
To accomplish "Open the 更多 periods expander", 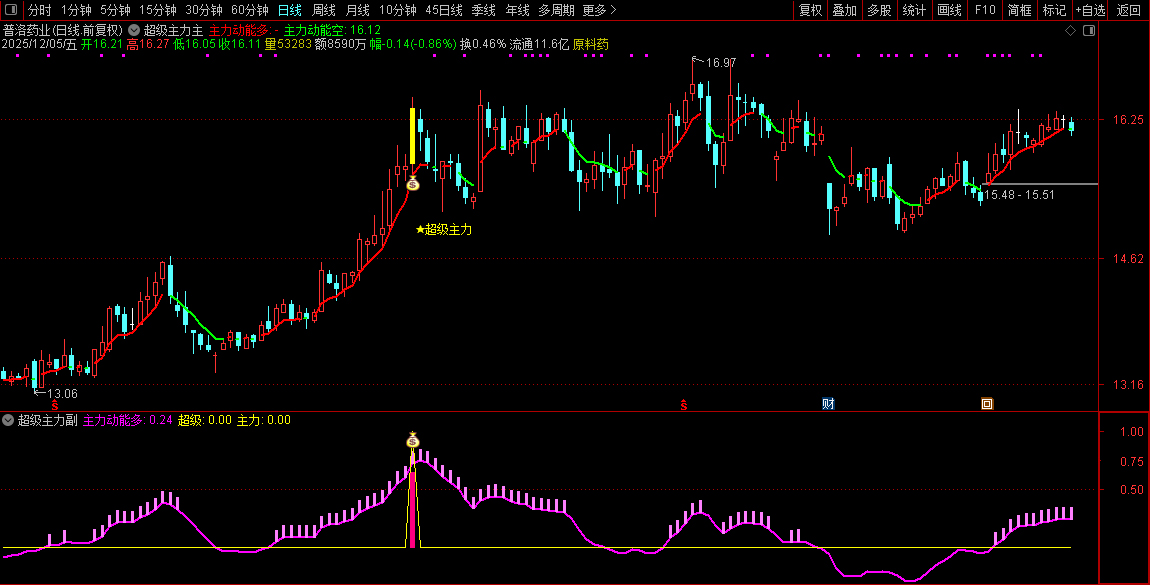I will (599, 10).
